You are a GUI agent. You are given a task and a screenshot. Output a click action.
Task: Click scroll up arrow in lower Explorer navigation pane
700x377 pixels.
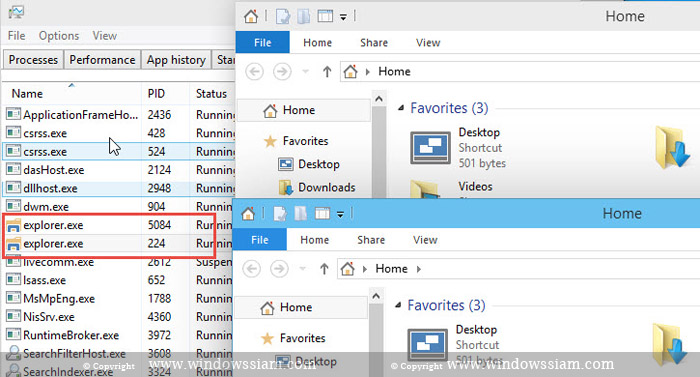[376, 296]
